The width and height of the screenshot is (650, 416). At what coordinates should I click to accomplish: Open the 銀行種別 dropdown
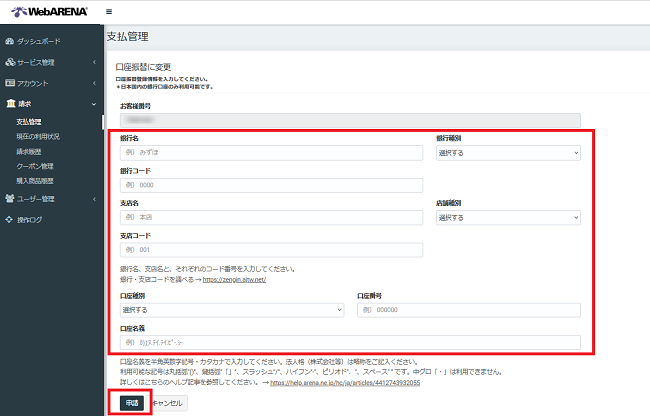[507, 153]
